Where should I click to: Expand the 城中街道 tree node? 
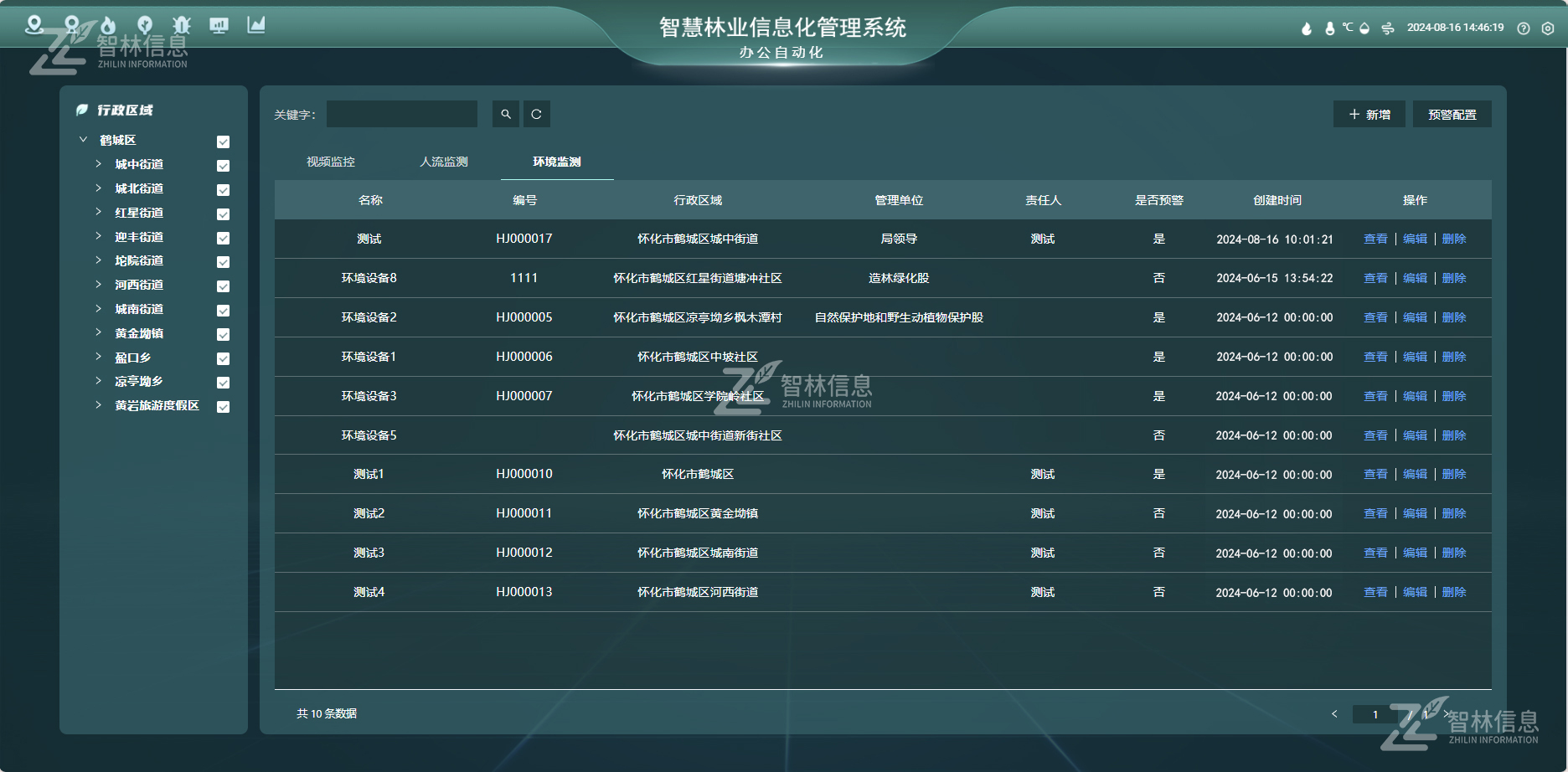(98, 164)
